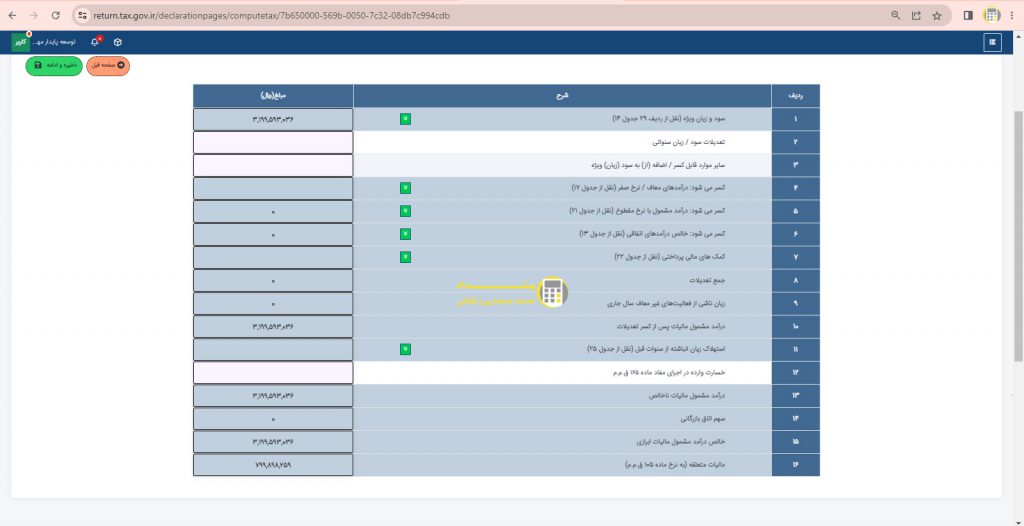Click the green icon in row 11 (استهلاک زیان انباشته)
Viewport: 1024px width, 526px height.
406,350
